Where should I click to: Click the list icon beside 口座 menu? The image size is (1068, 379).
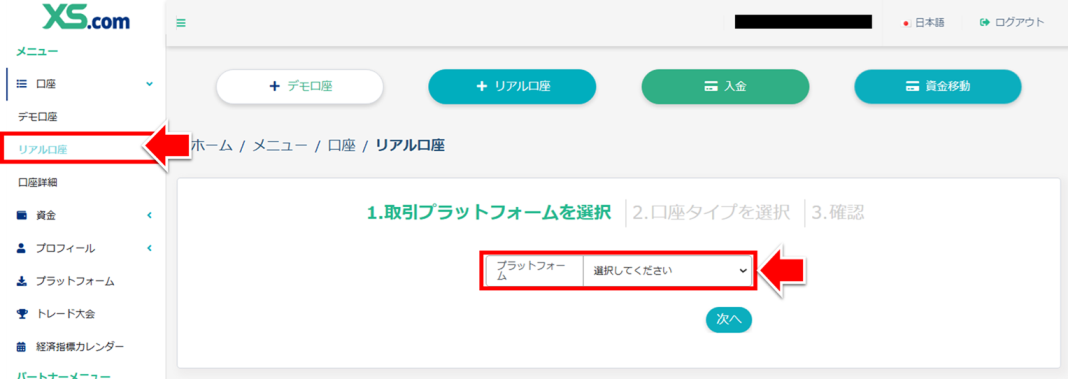pyautogui.click(x=21, y=85)
